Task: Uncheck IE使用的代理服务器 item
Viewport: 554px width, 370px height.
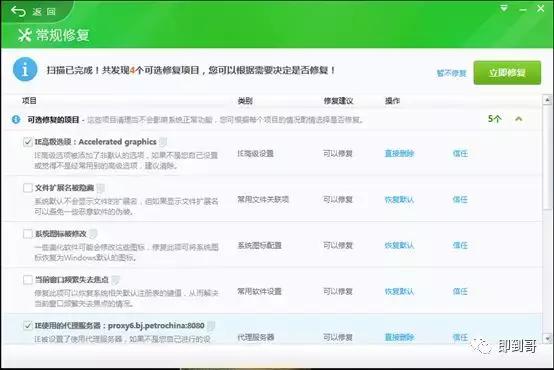Action: 28,325
